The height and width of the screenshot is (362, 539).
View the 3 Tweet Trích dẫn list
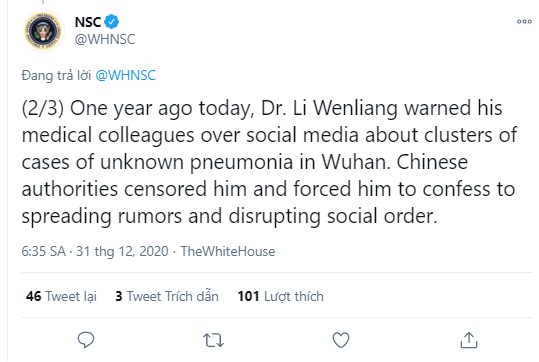pos(167,296)
